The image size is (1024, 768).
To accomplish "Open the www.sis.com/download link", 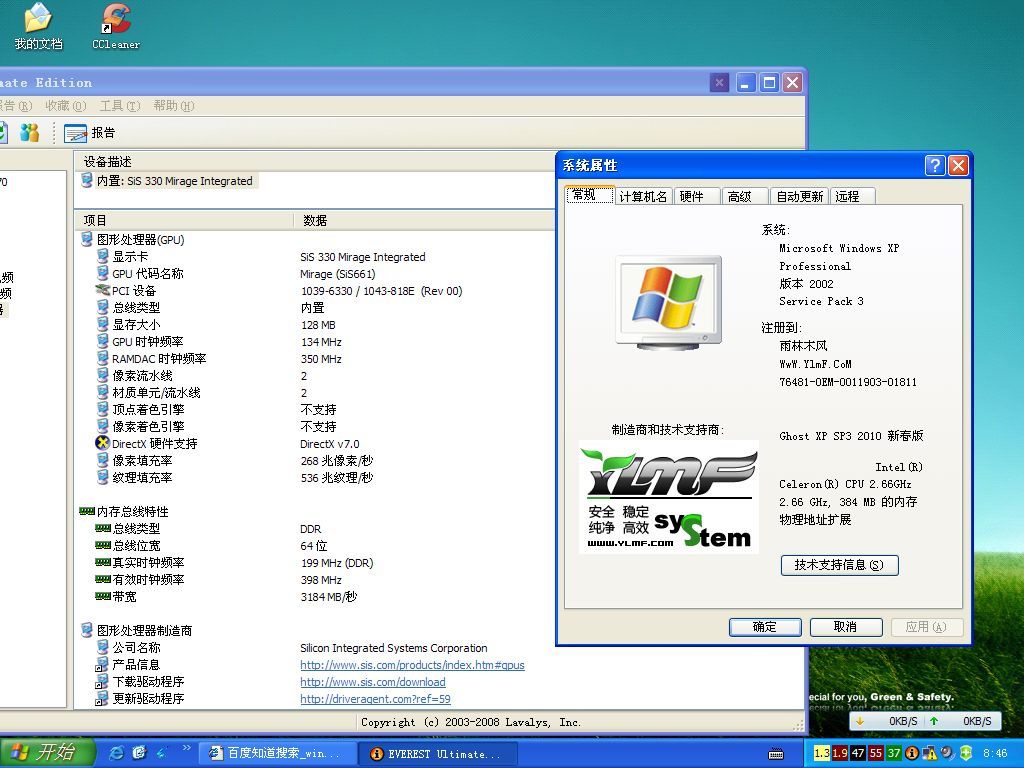I will 373,682.
